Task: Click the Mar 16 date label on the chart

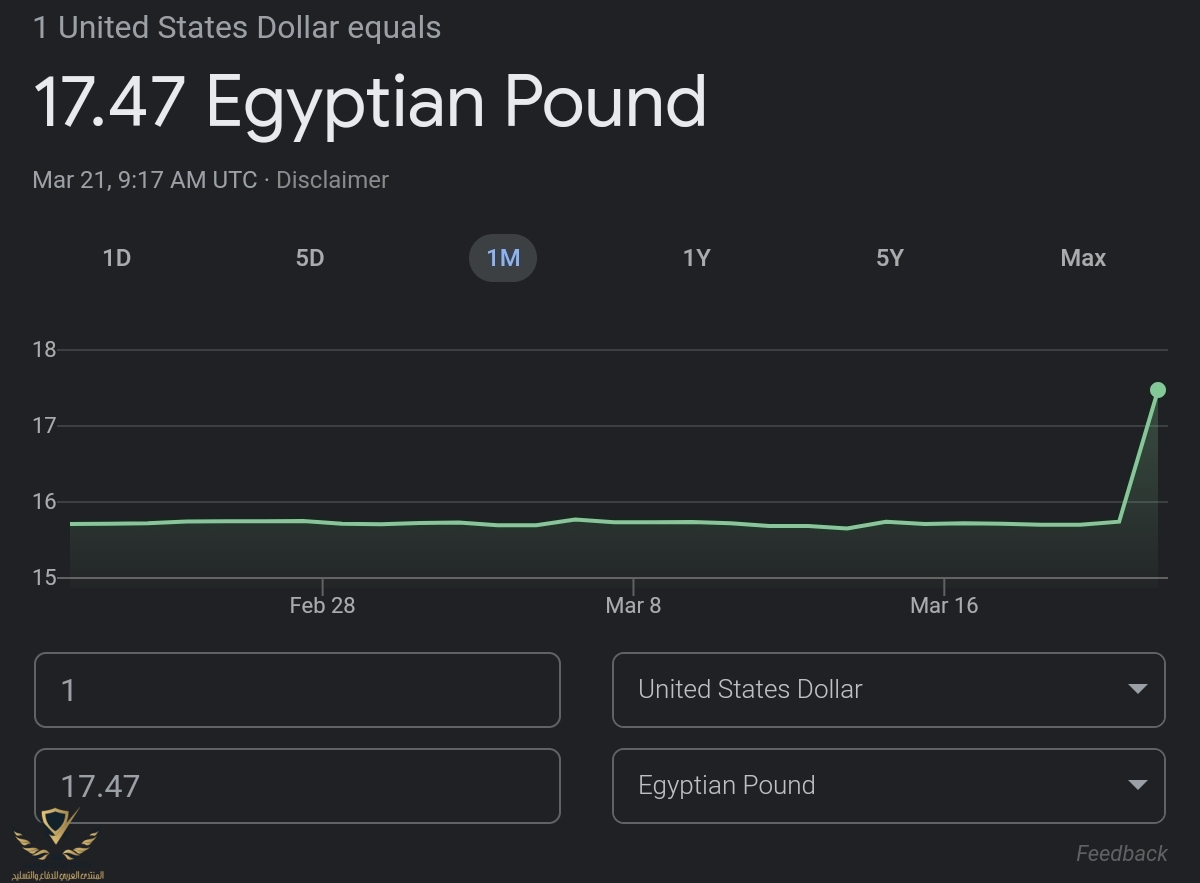Action: click(944, 605)
